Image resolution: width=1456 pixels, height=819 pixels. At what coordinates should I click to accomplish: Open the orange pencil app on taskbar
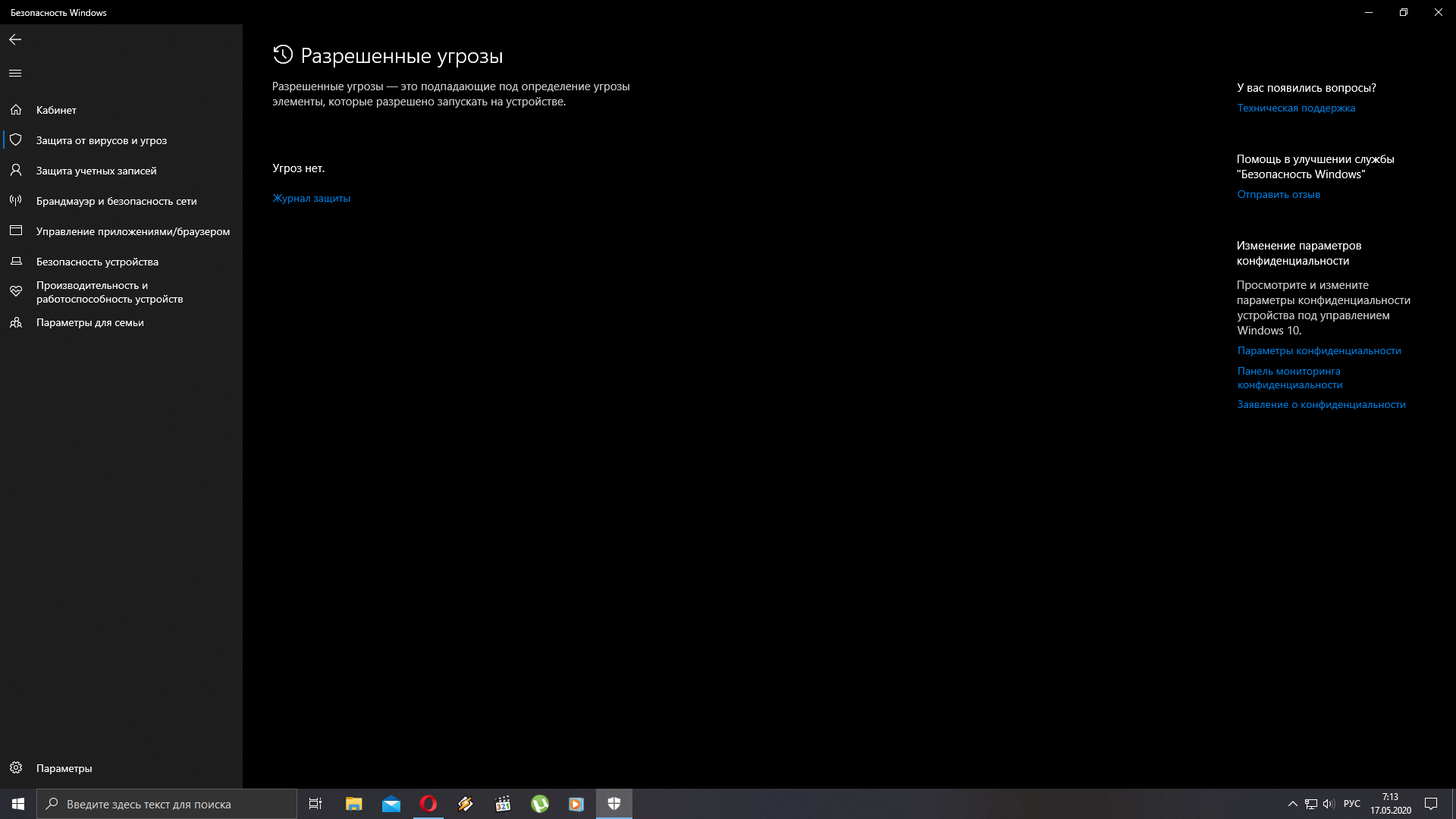(466, 804)
